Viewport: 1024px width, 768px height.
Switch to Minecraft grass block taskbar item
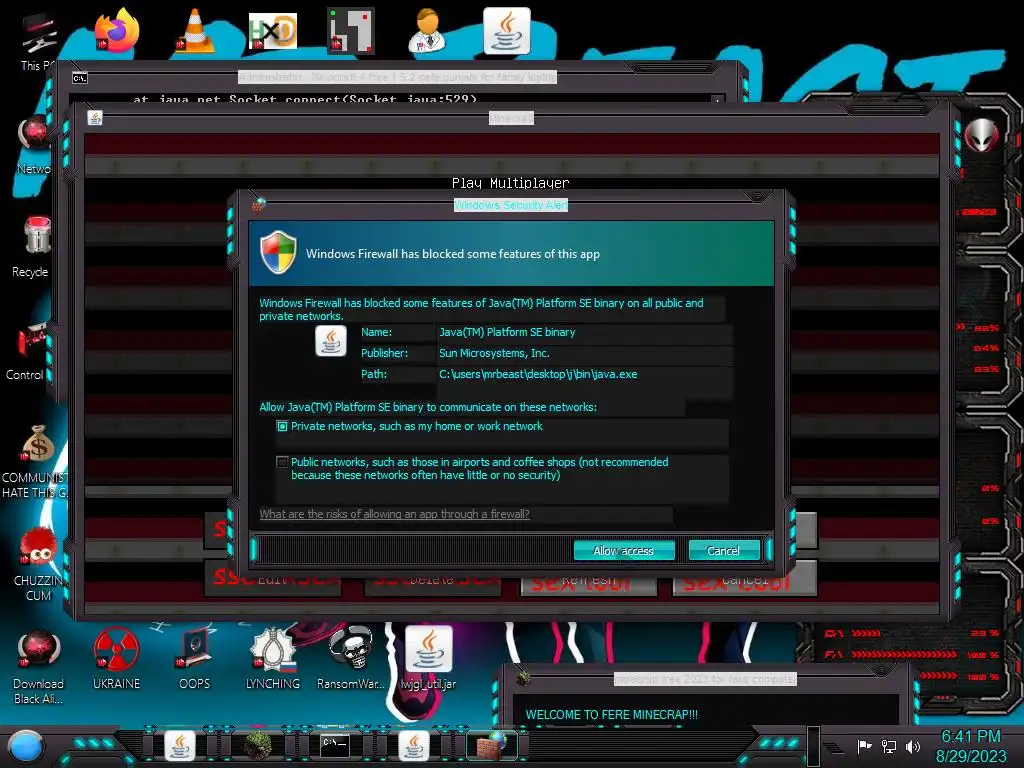[258, 746]
